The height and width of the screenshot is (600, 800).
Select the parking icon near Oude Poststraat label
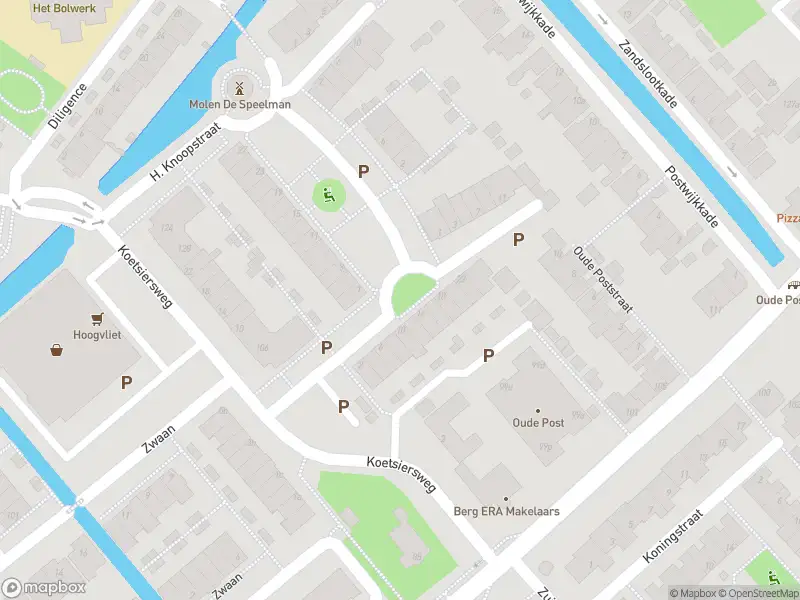pos(518,239)
